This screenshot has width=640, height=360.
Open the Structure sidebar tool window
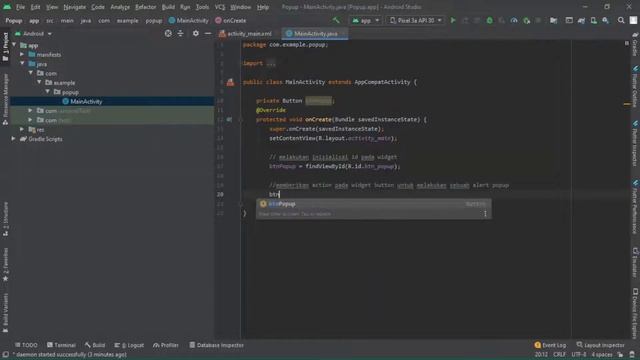pos(5,219)
